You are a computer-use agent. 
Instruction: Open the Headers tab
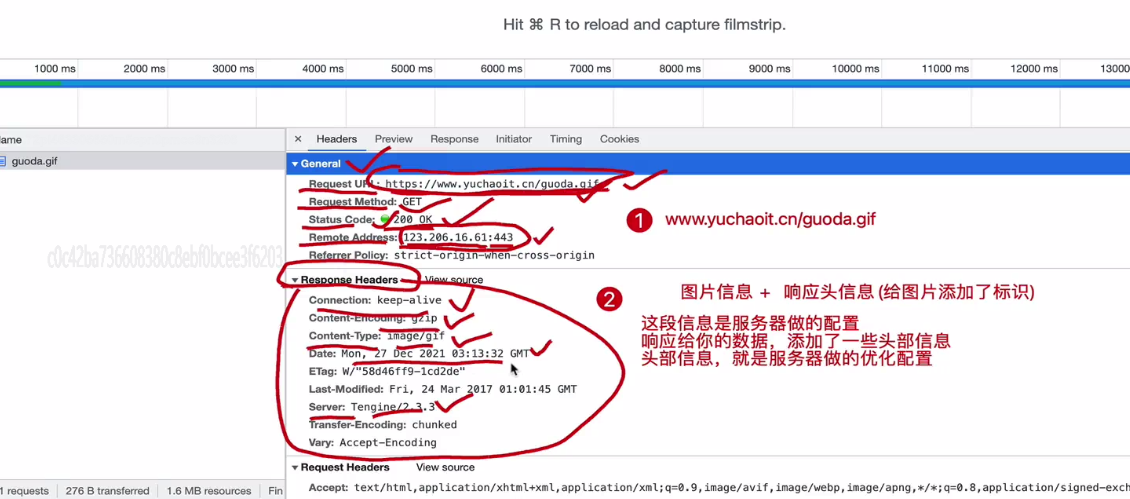point(337,139)
